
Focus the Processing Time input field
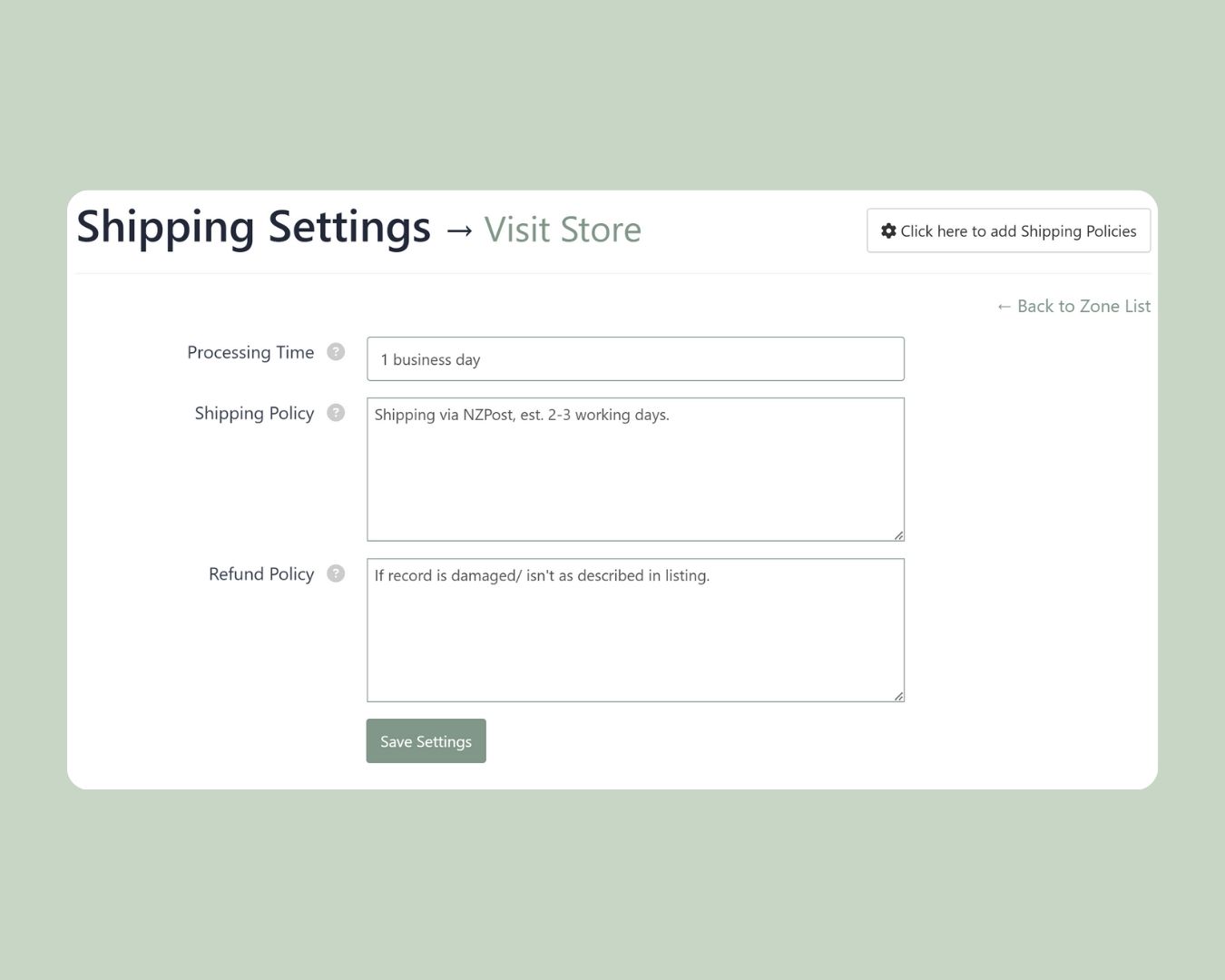[x=635, y=358]
